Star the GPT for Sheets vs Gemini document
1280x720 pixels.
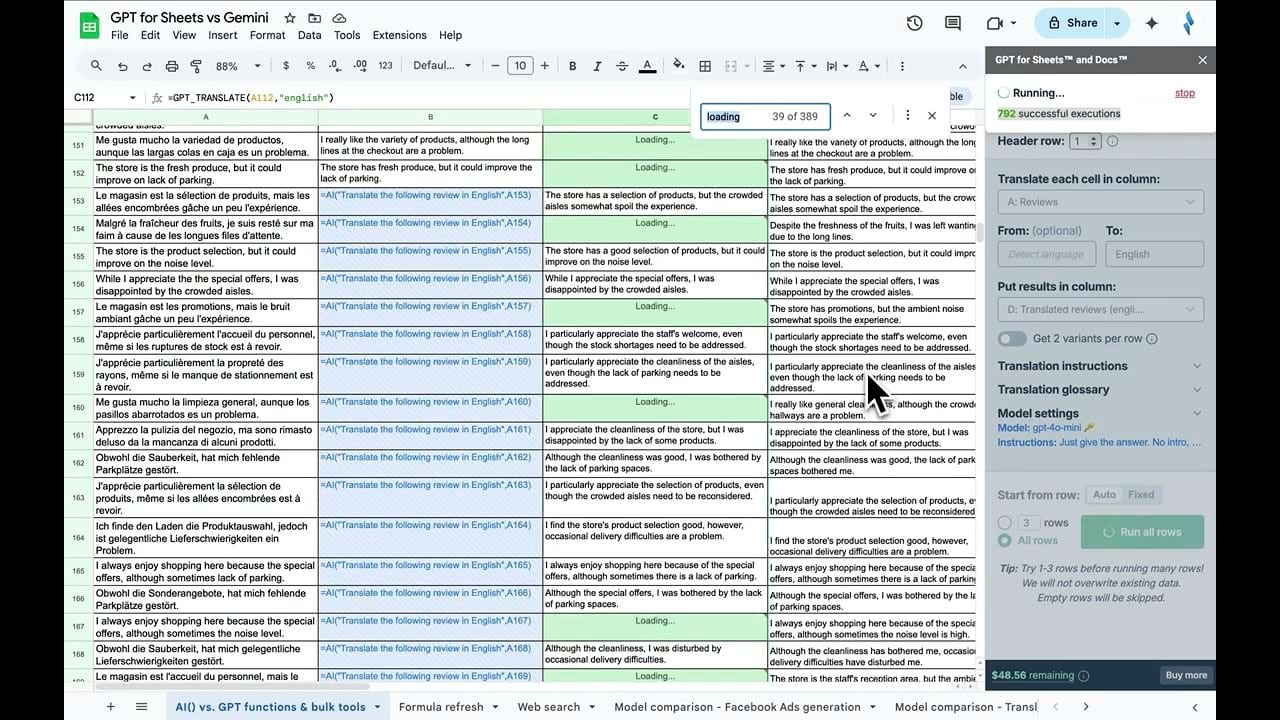(x=290, y=18)
